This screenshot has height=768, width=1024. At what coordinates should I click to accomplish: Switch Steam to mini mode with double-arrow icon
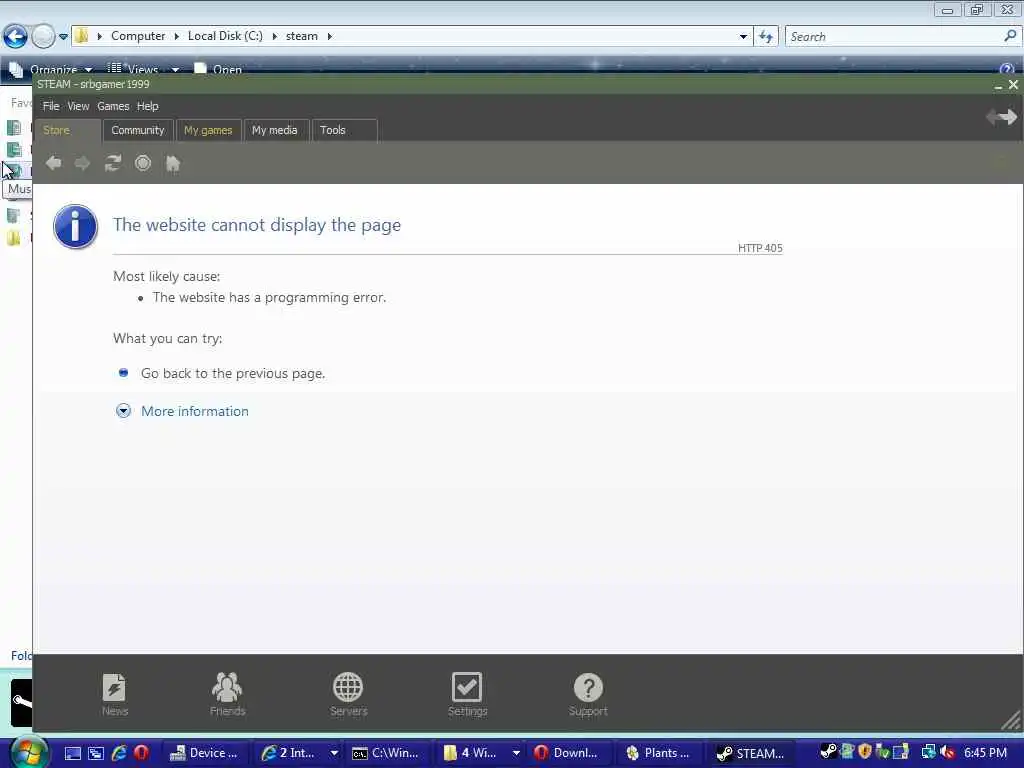(x=1002, y=117)
